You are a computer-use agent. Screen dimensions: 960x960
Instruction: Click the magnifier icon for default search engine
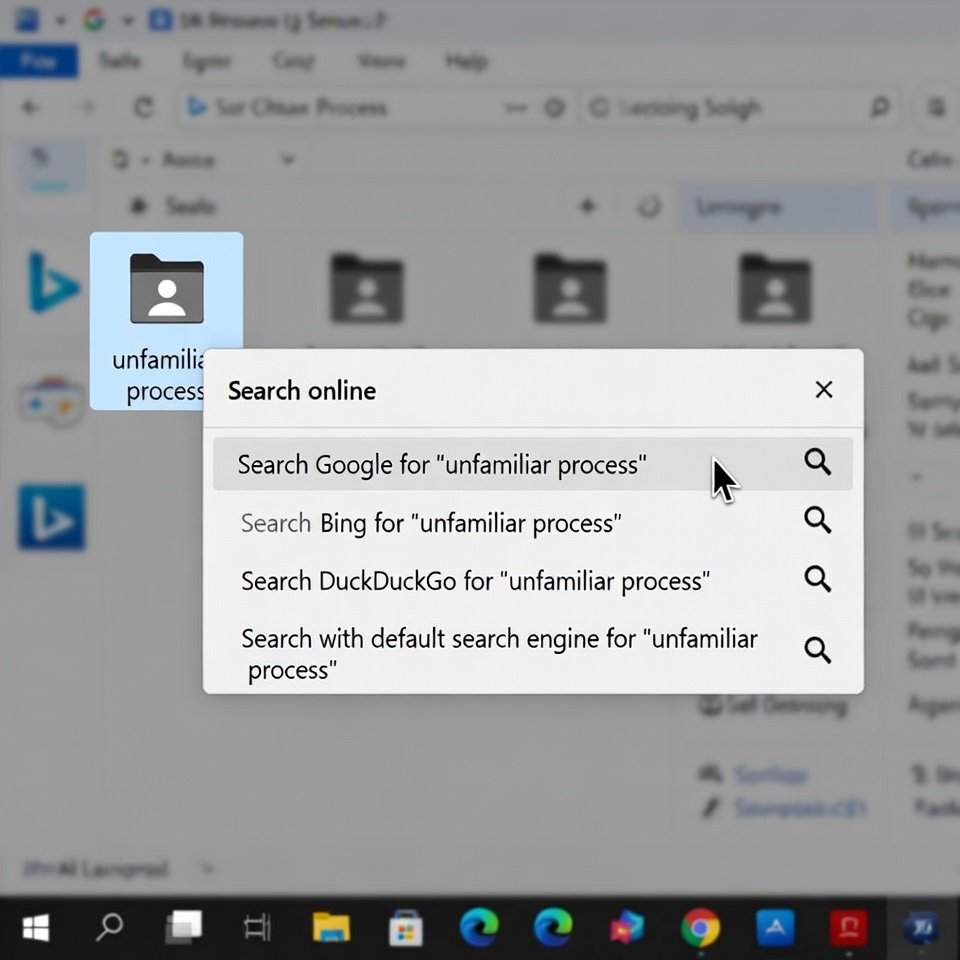(x=817, y=651)
